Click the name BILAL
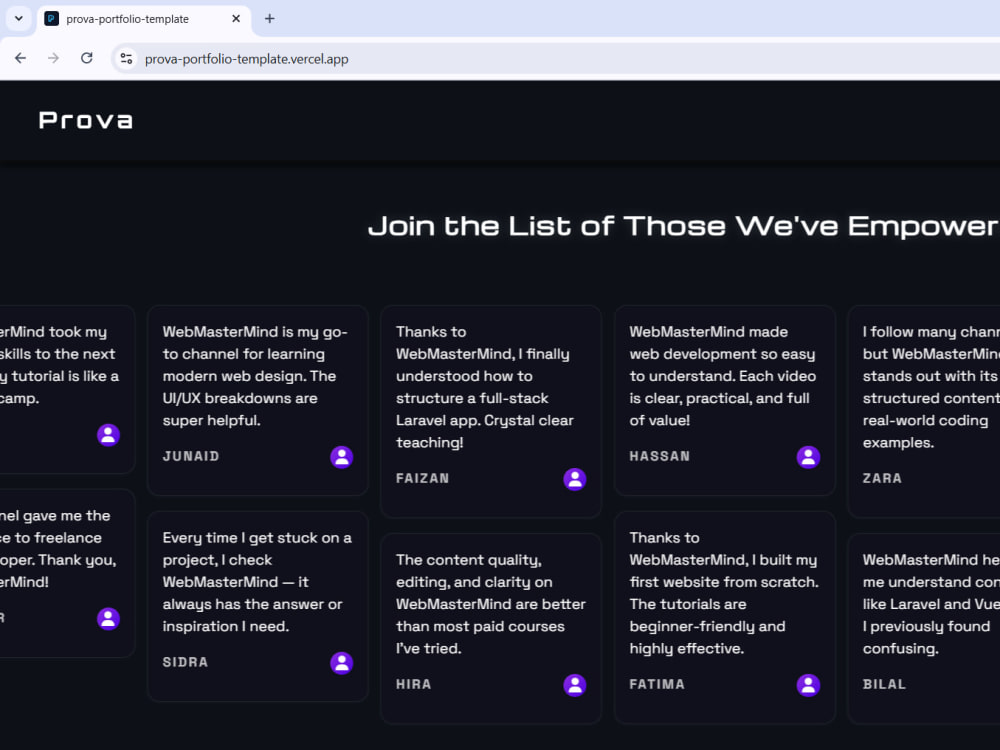The image size is (1000, 750). point(885,684)
